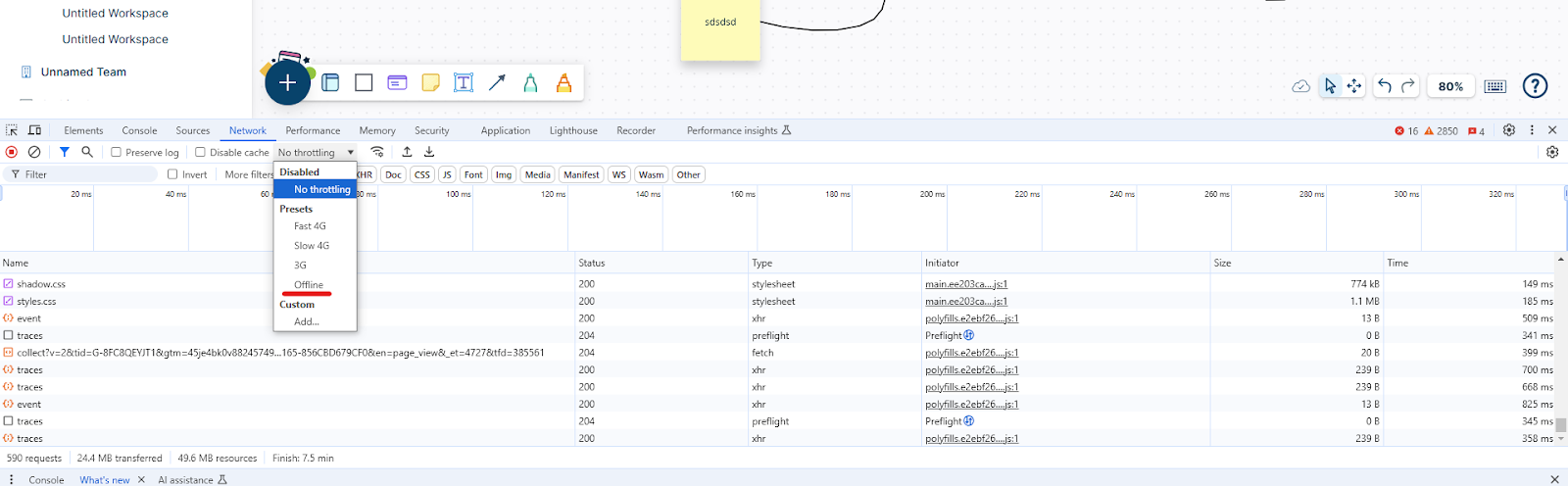The image size is (1568, 486).
Task: Pick the arrow connector tool
Action: tap(497, 83)
